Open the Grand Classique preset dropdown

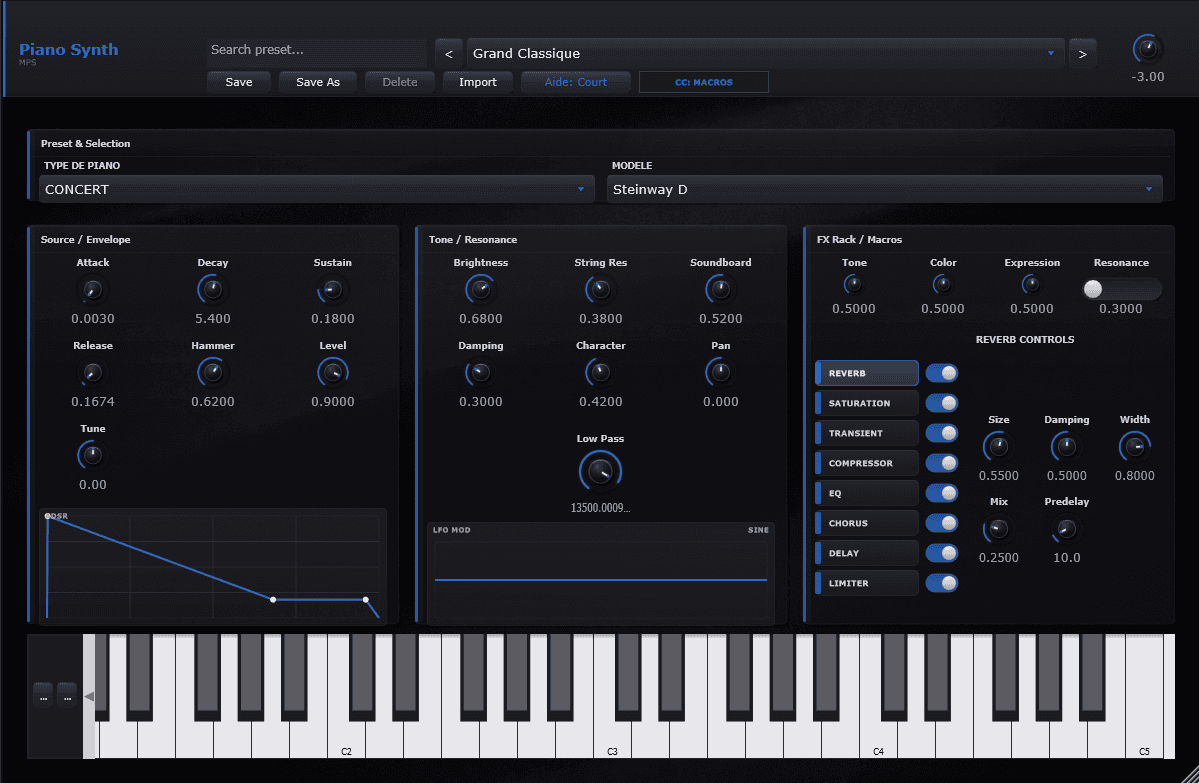764,53
